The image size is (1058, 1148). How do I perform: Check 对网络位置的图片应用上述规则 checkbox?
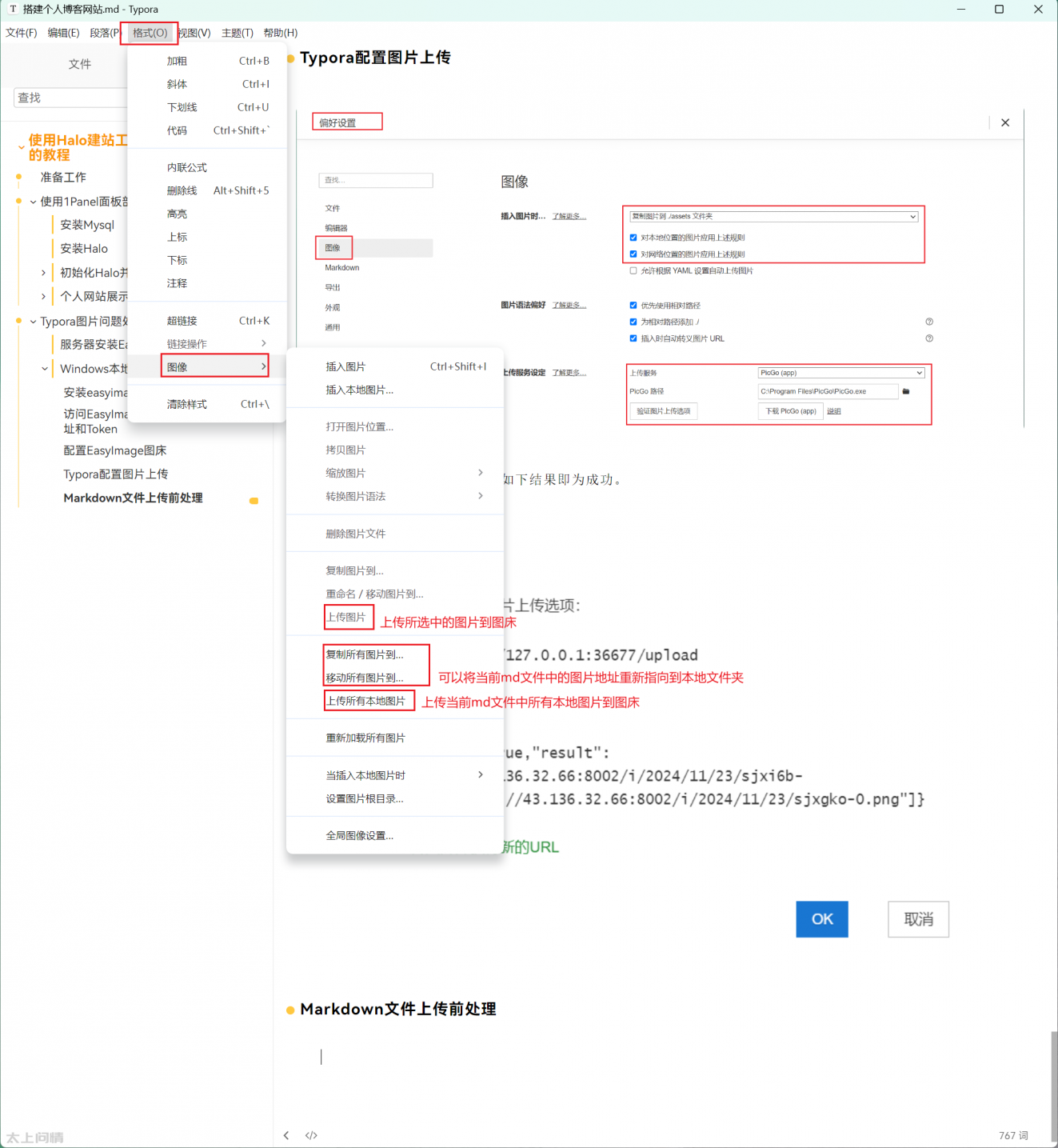(x=633, y=254)
